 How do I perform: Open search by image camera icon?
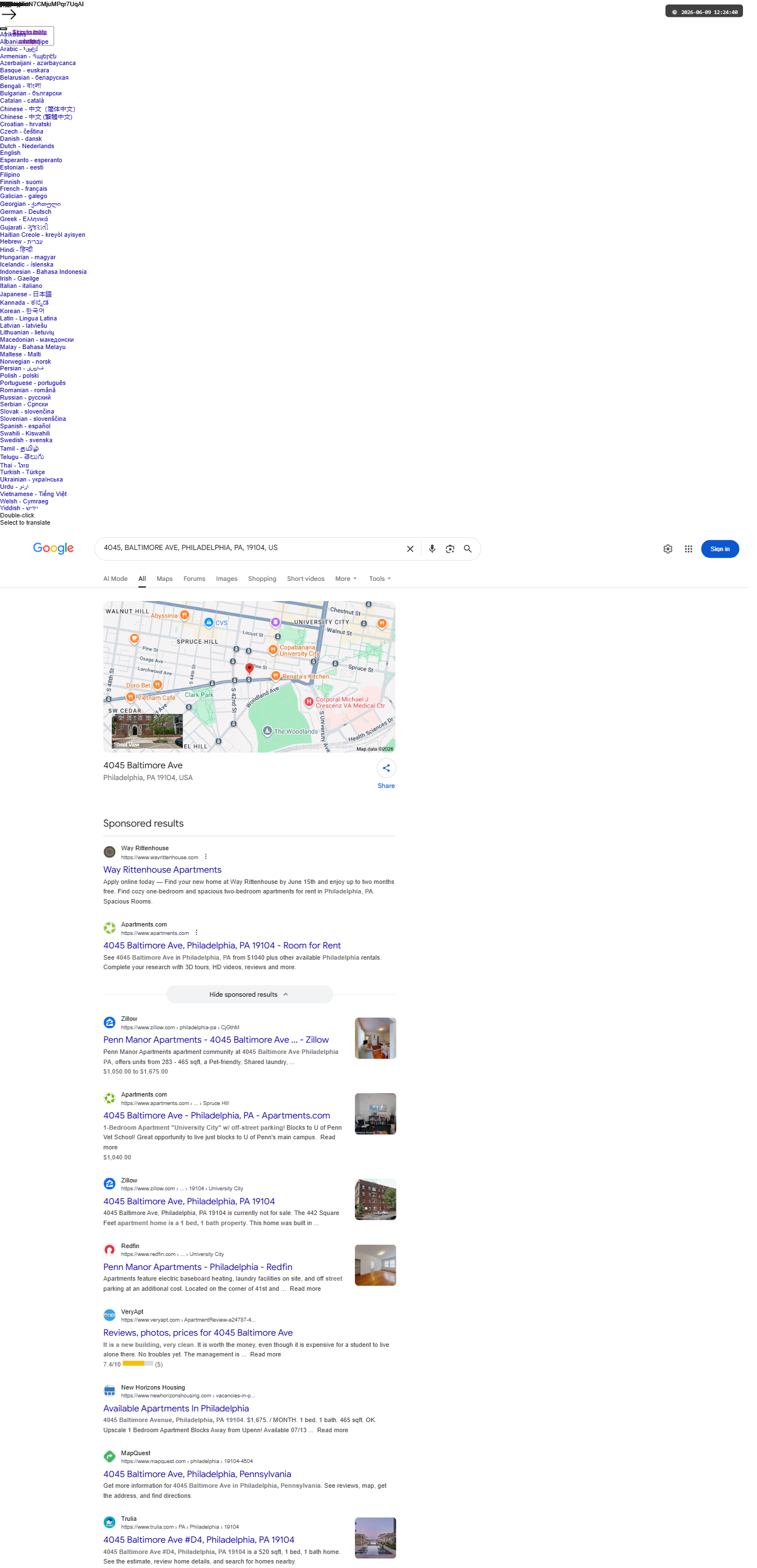click(x=450, y=549)
